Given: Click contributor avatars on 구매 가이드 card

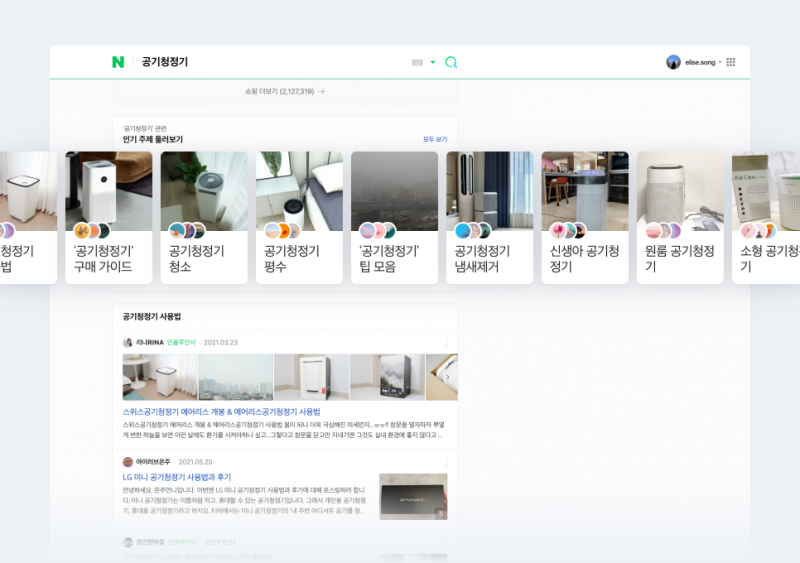Looking at the screenshot, I should 92,231.
